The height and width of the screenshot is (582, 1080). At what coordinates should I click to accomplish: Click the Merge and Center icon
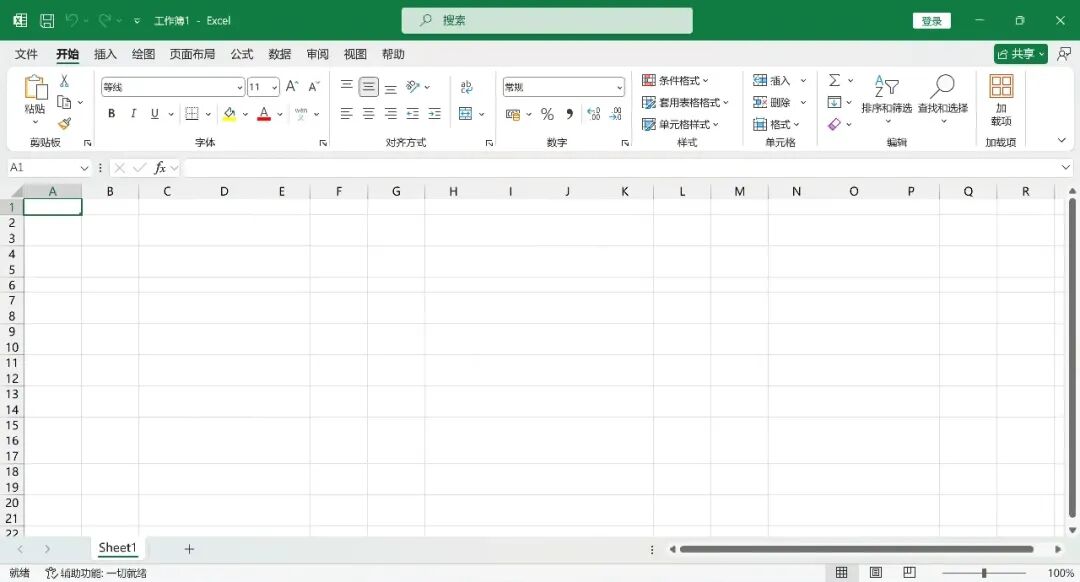coord(466,114)
